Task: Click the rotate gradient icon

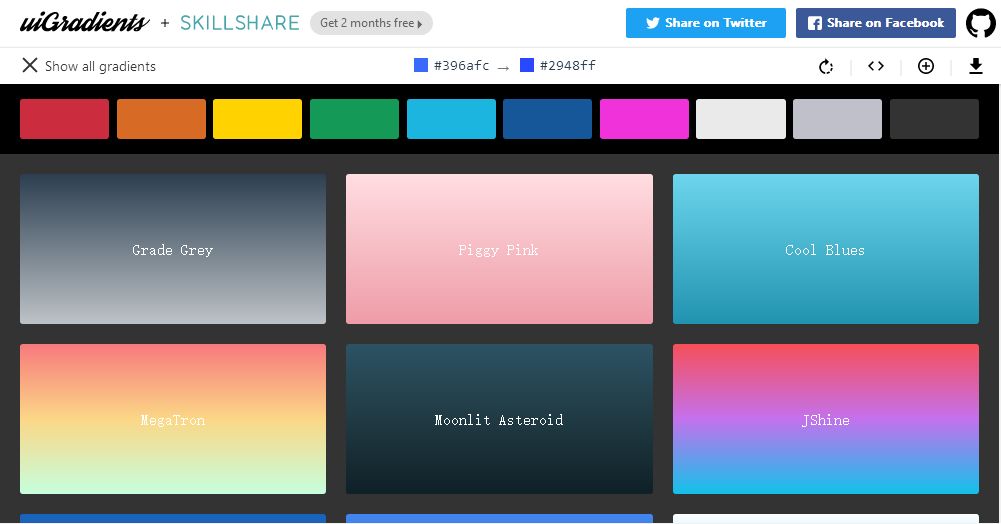Action: [x=826, y=66]
